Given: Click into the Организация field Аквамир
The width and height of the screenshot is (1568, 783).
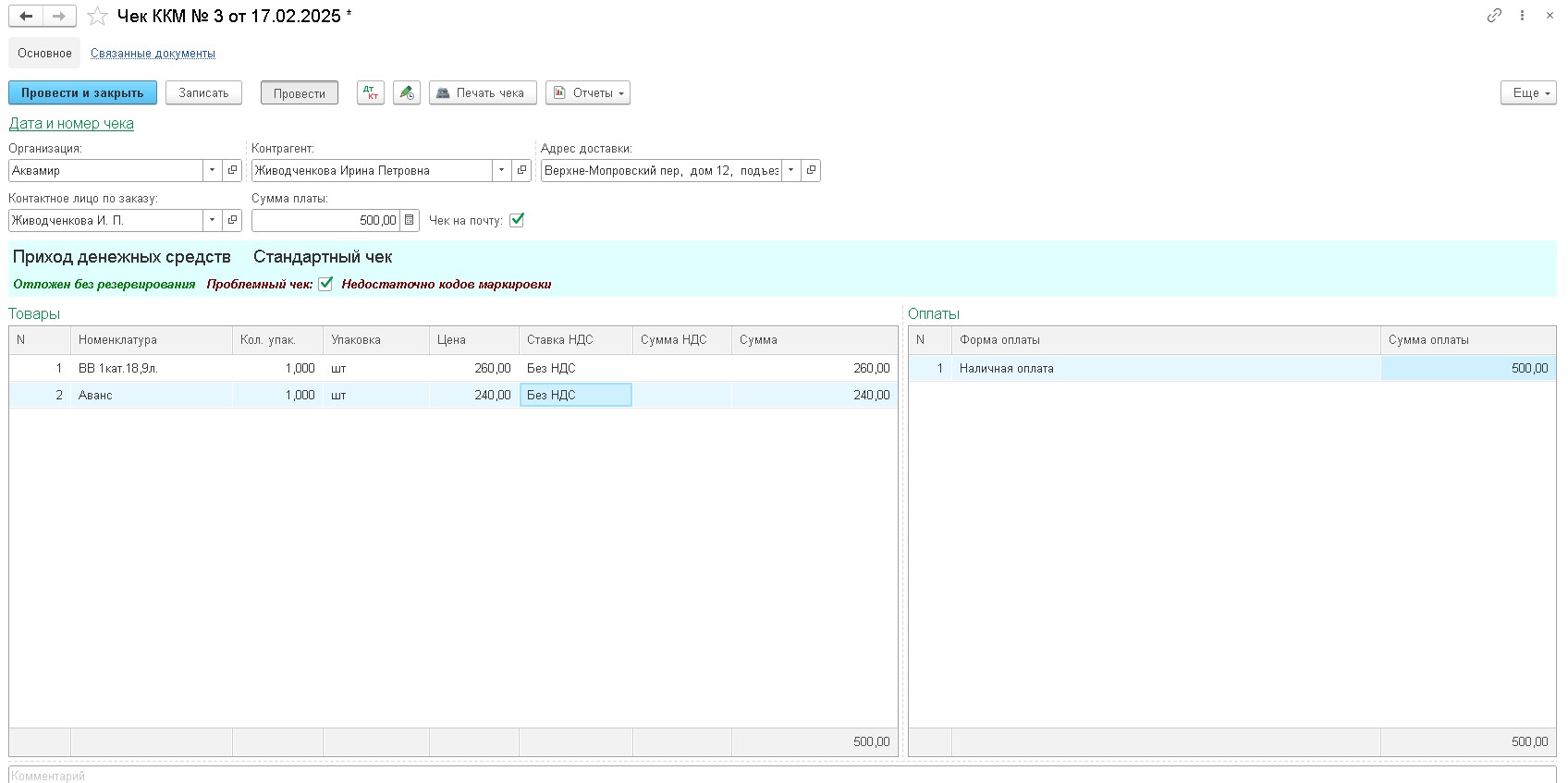Looking at the screenshot, I should point(105,170).
